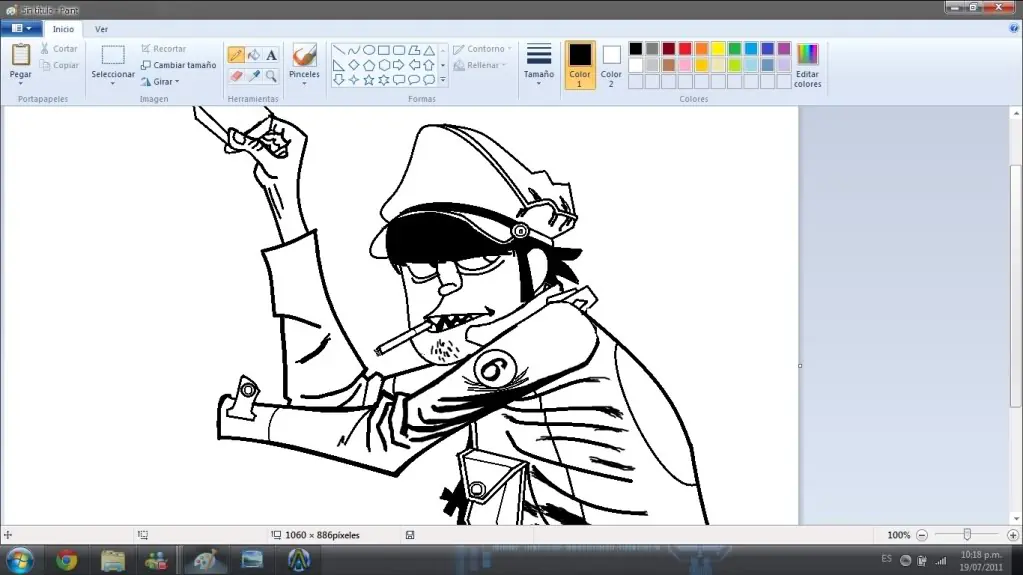Activate Color 1 foreground swatch
1023x575 pixels.
click(x=579, y=65)
